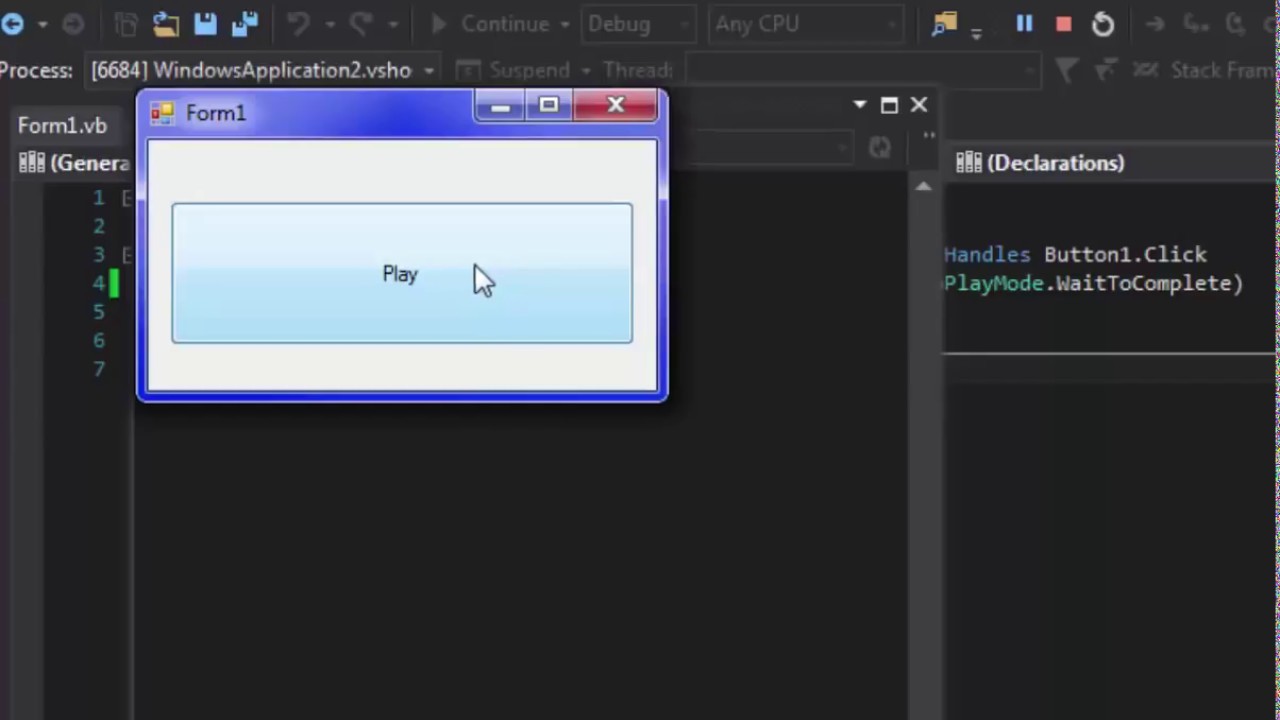Image resolution: width=1280 pixels, height=720 pixels.
Task: Click the flagged threads icon next to funnel
Action: pyautogui.click(x=1105, y=70)
